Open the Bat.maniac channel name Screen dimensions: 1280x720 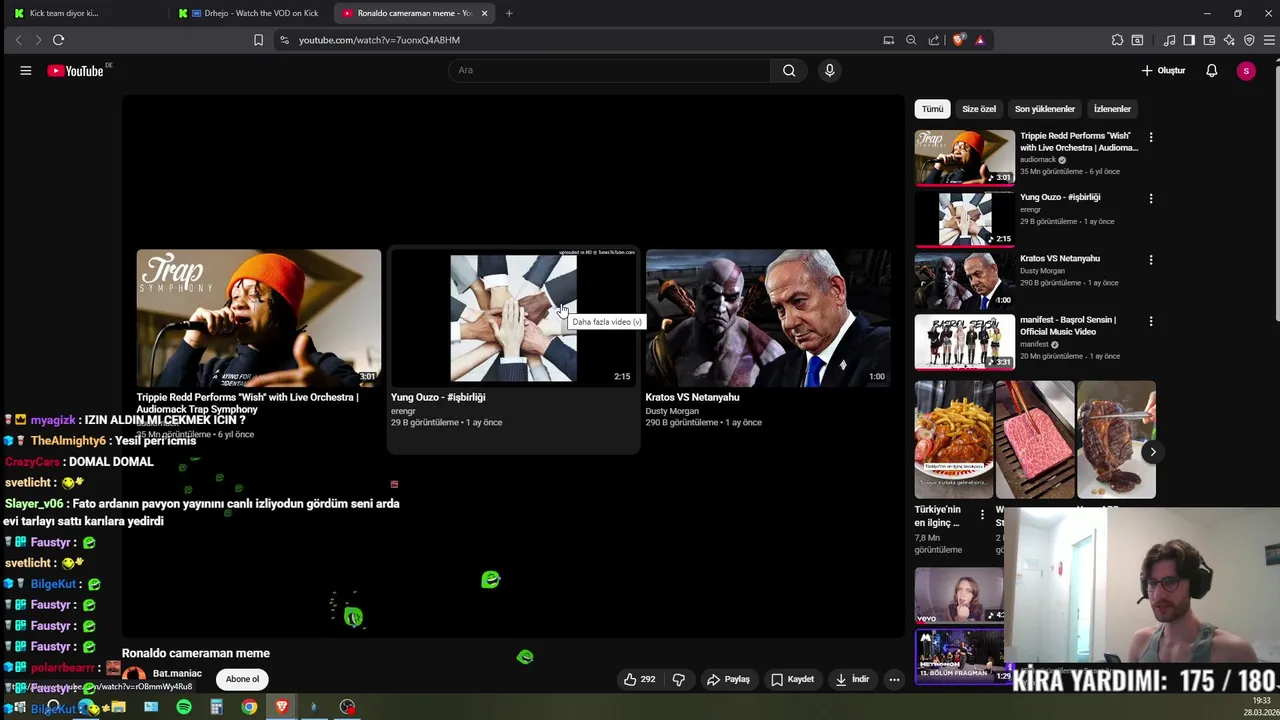177,673
